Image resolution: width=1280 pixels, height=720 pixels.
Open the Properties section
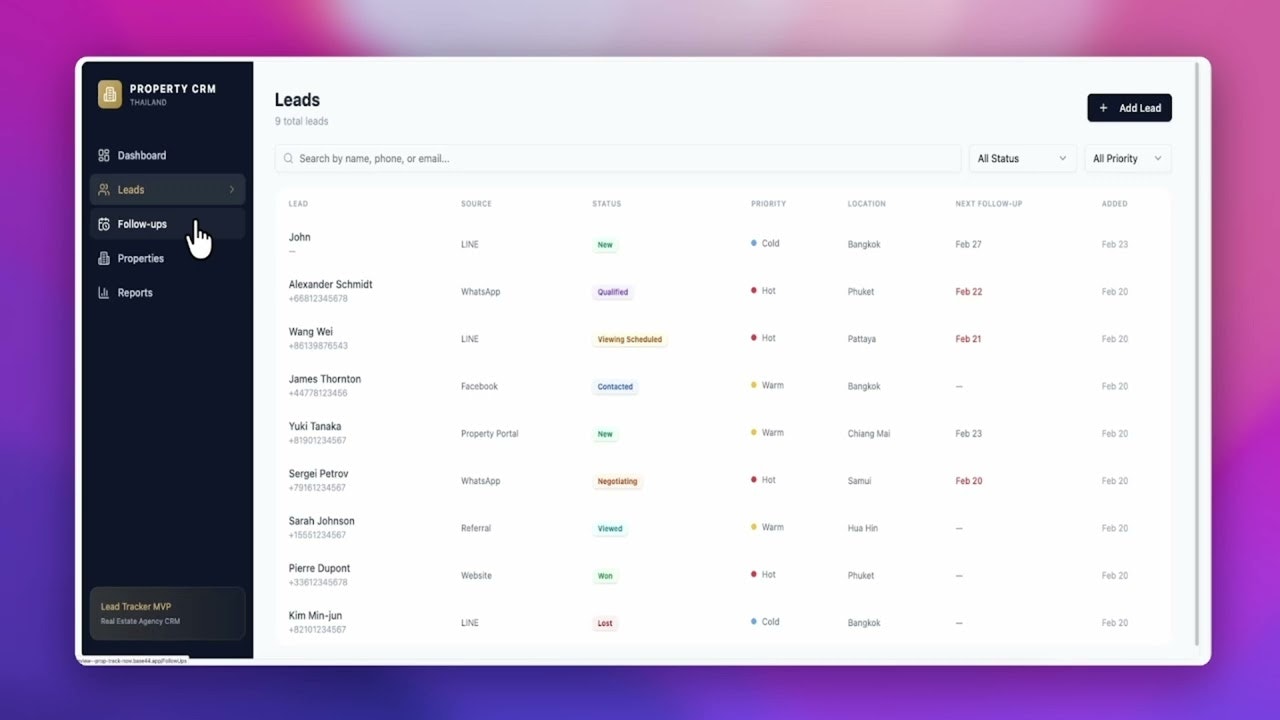click(x=167, y=258)
